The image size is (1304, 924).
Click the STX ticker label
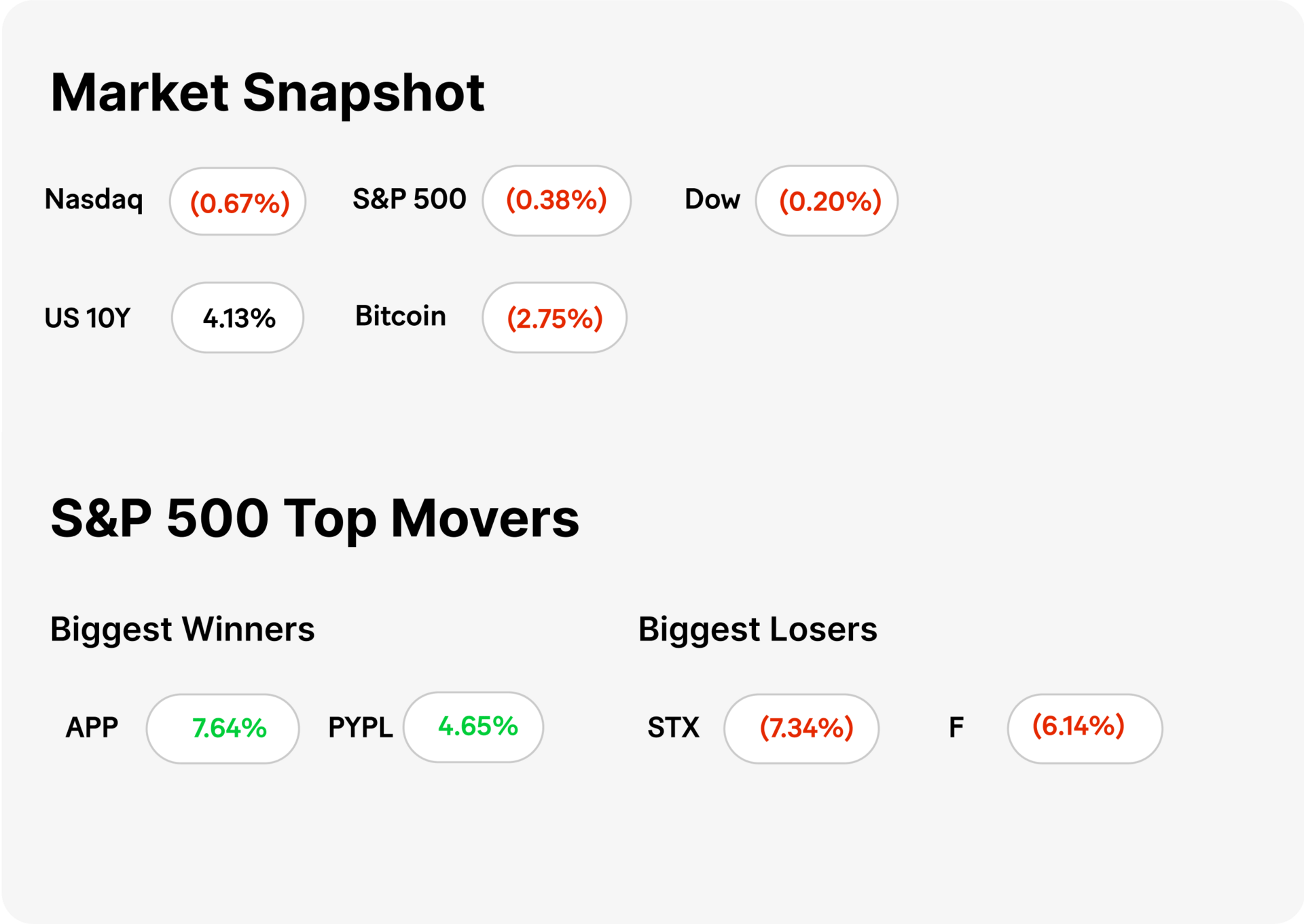click(673, 728)
